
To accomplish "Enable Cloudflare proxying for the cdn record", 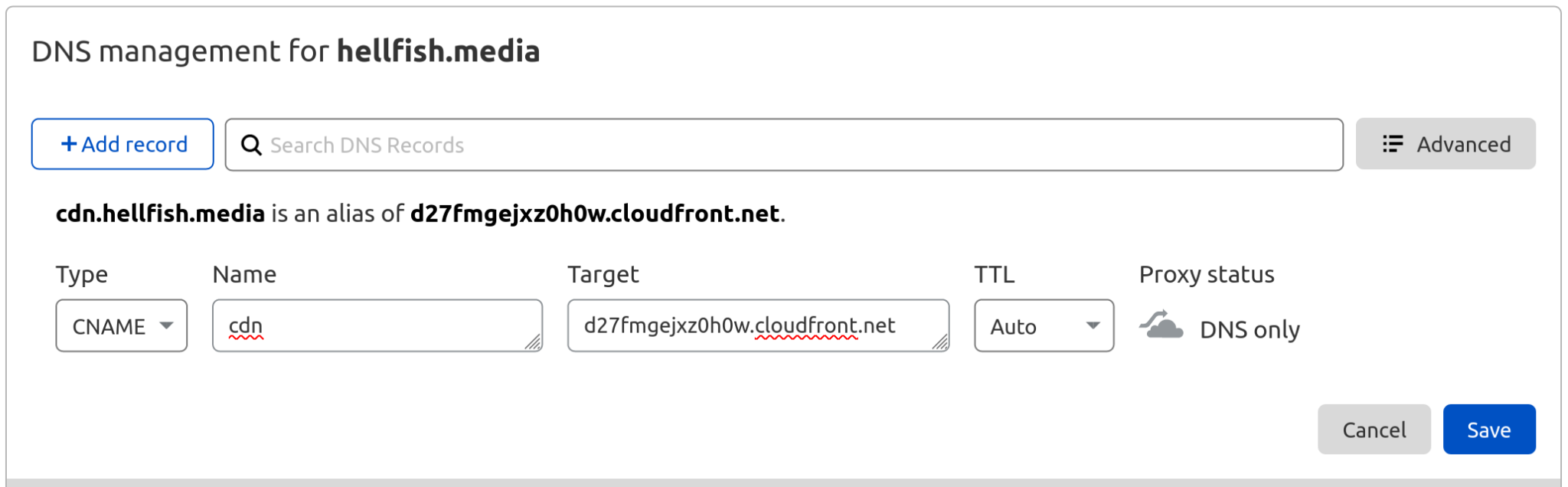I will click(x=1161, y=325).
